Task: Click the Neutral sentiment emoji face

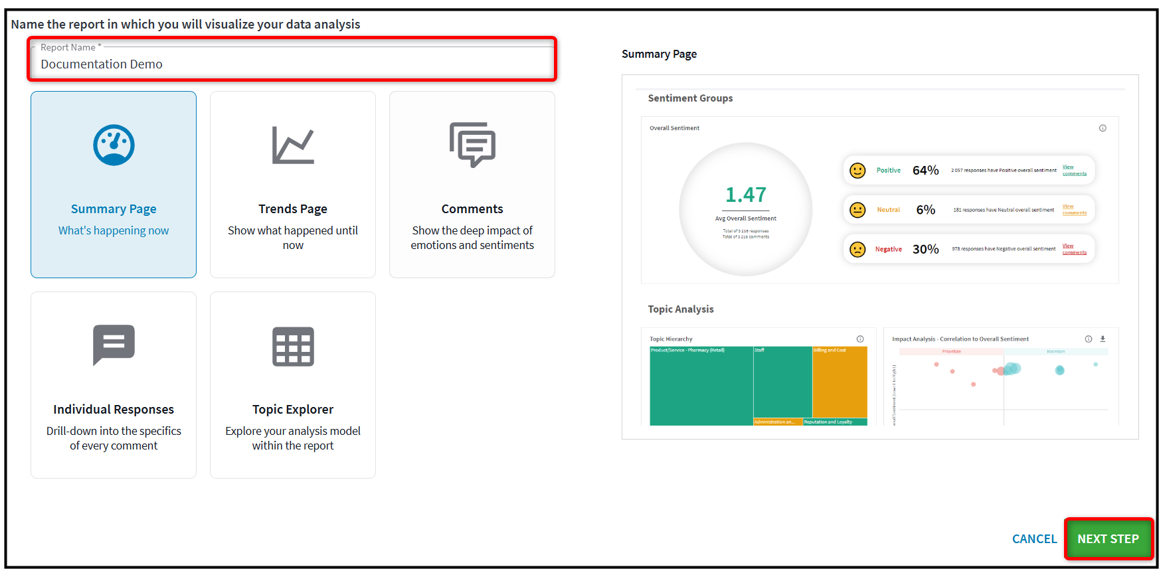Action: 856,210
